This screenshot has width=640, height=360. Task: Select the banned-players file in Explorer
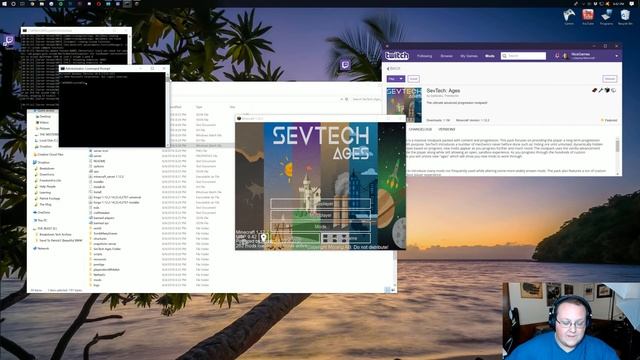pyautogui.click(x=104, y=218)
